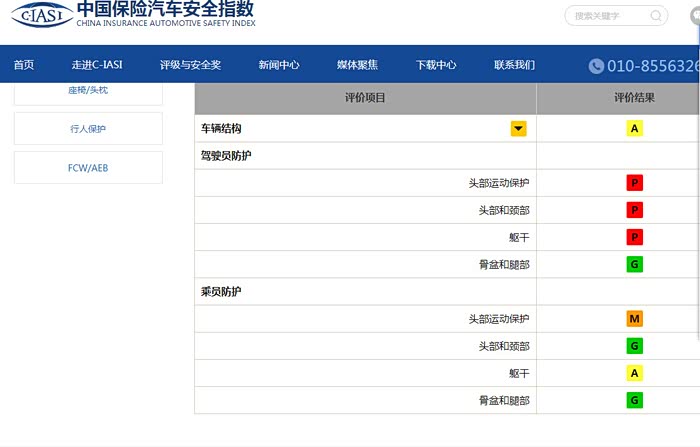Screen dimensions: 700x447
Task: Click passenger section 骨盆和腿部 text
Action: (x=504, y=401)
